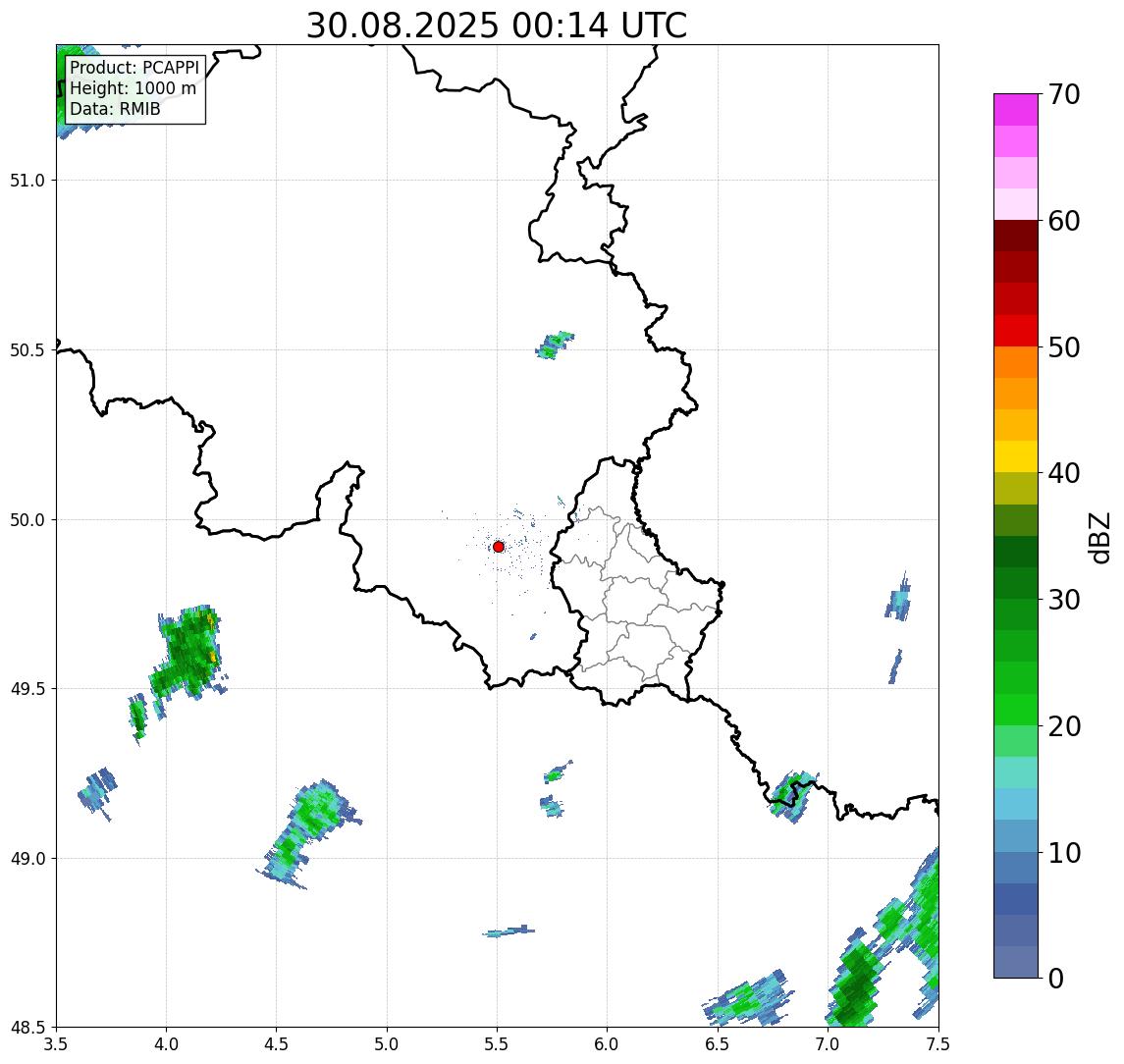Click the colorbar tick label 50
The height and width of the screenshot is (1064, 1124).
pos(1063,347)
